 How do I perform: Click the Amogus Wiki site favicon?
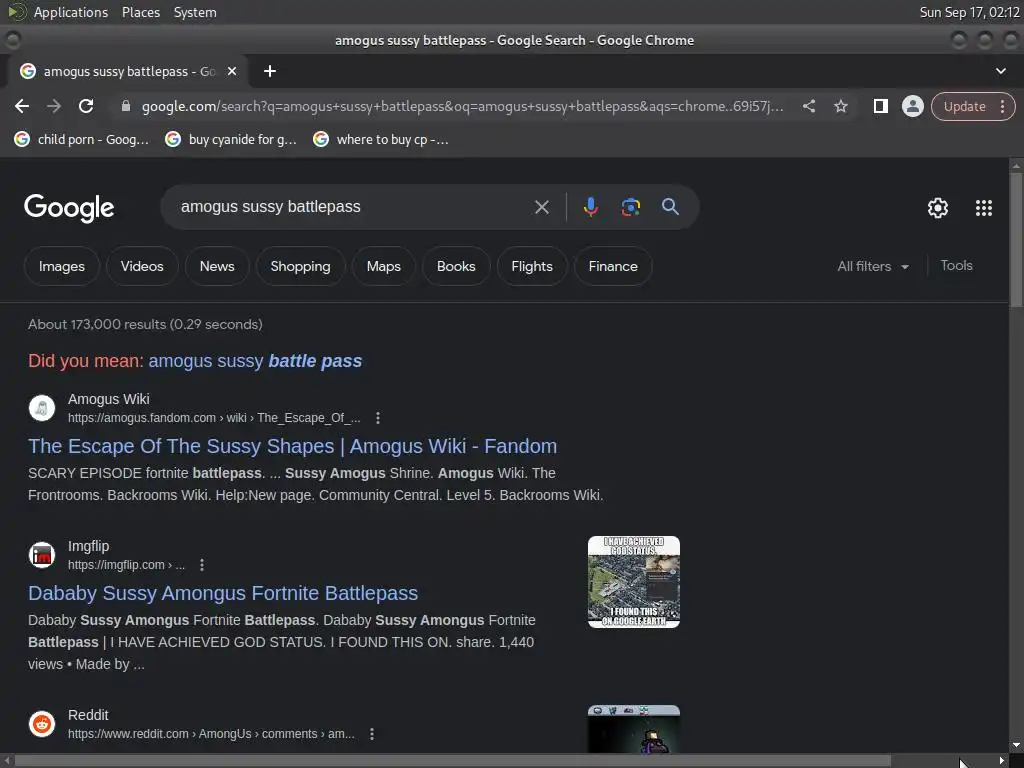(x=42, y=408)
